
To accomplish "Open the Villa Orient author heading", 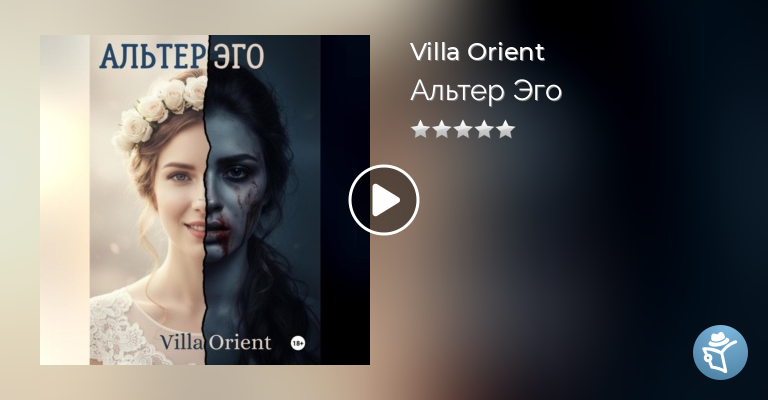I will (478, 52).
